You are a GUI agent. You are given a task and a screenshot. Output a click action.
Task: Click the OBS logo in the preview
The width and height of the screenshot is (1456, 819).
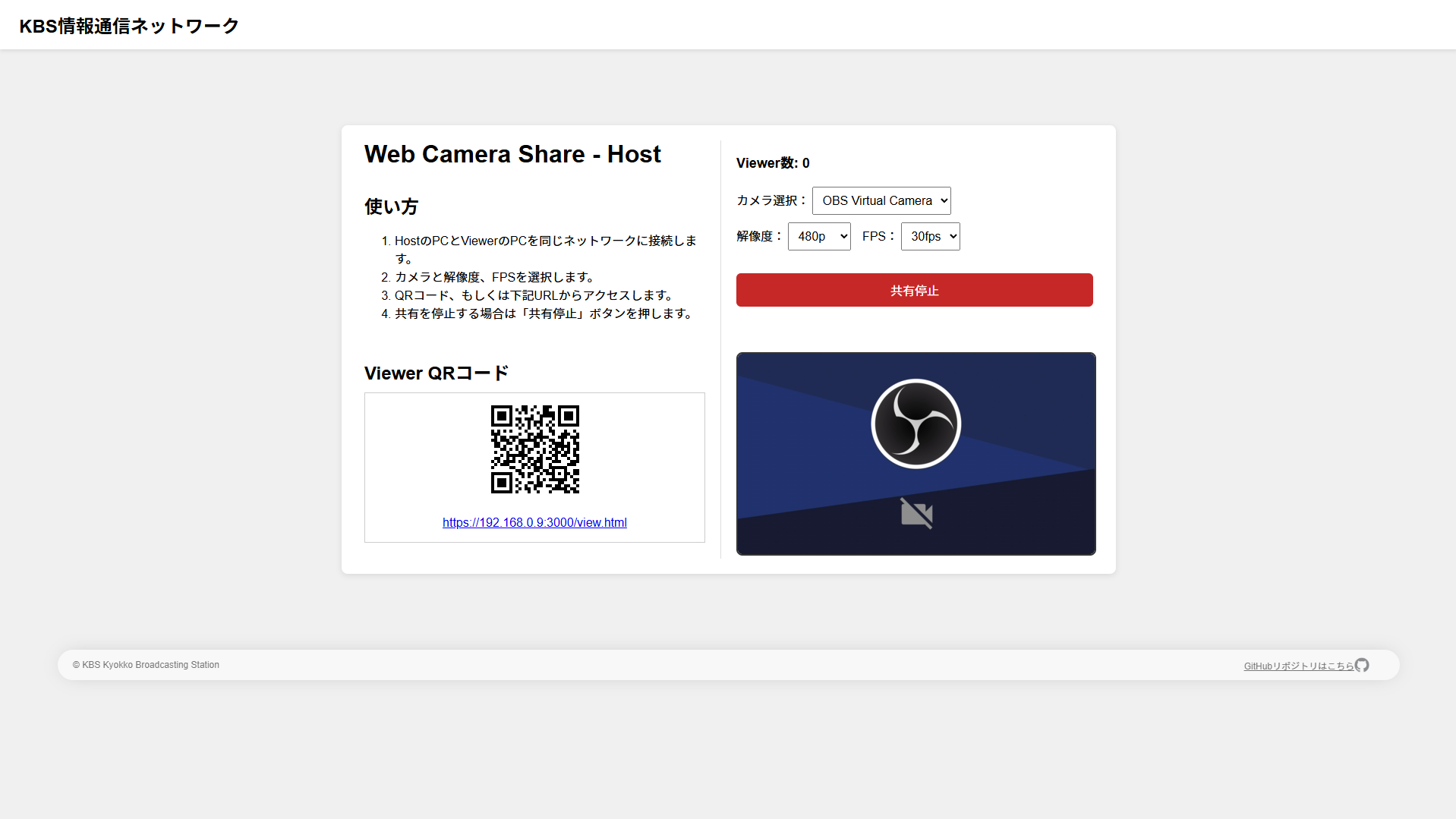click(x=916, y=424)
